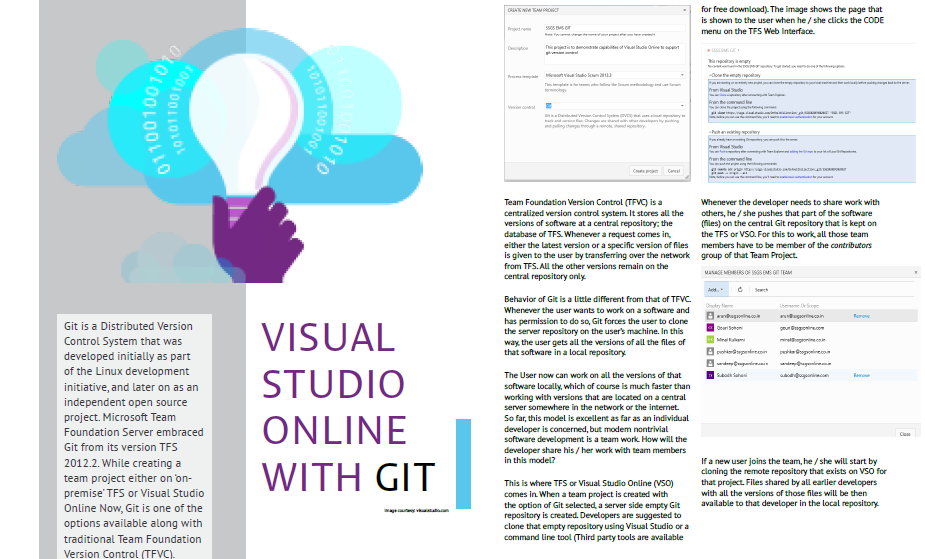Close the Create New Team Project dialog
Viewport: 925px width, 559px height.
(684, 10)
